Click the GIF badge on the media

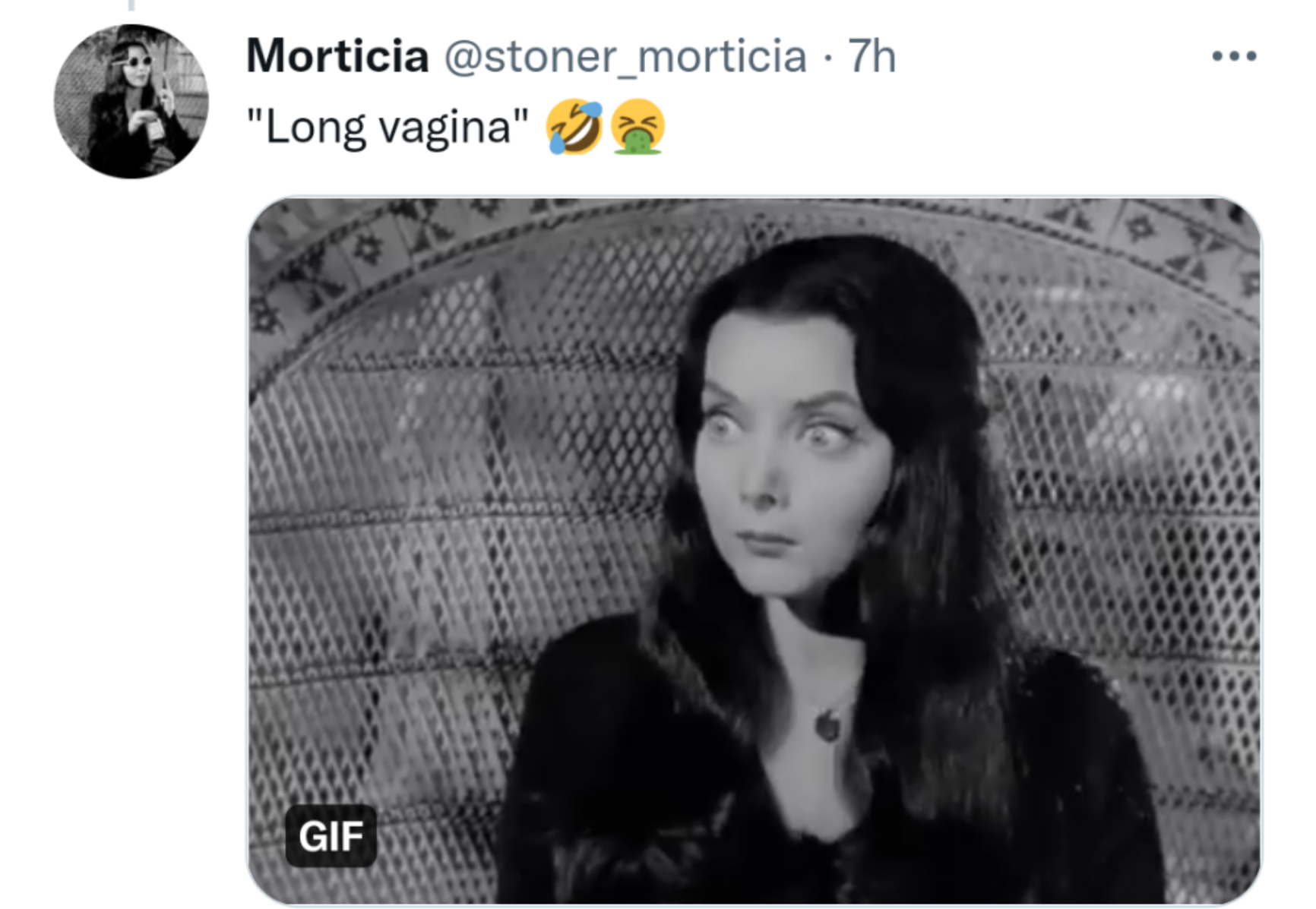[x=331, y=836]
